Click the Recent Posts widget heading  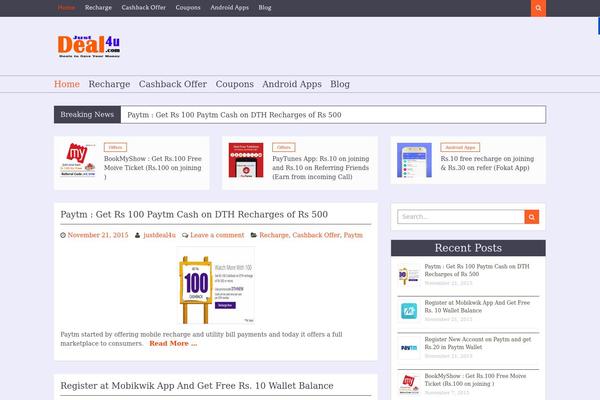click(x=468, y=248)
